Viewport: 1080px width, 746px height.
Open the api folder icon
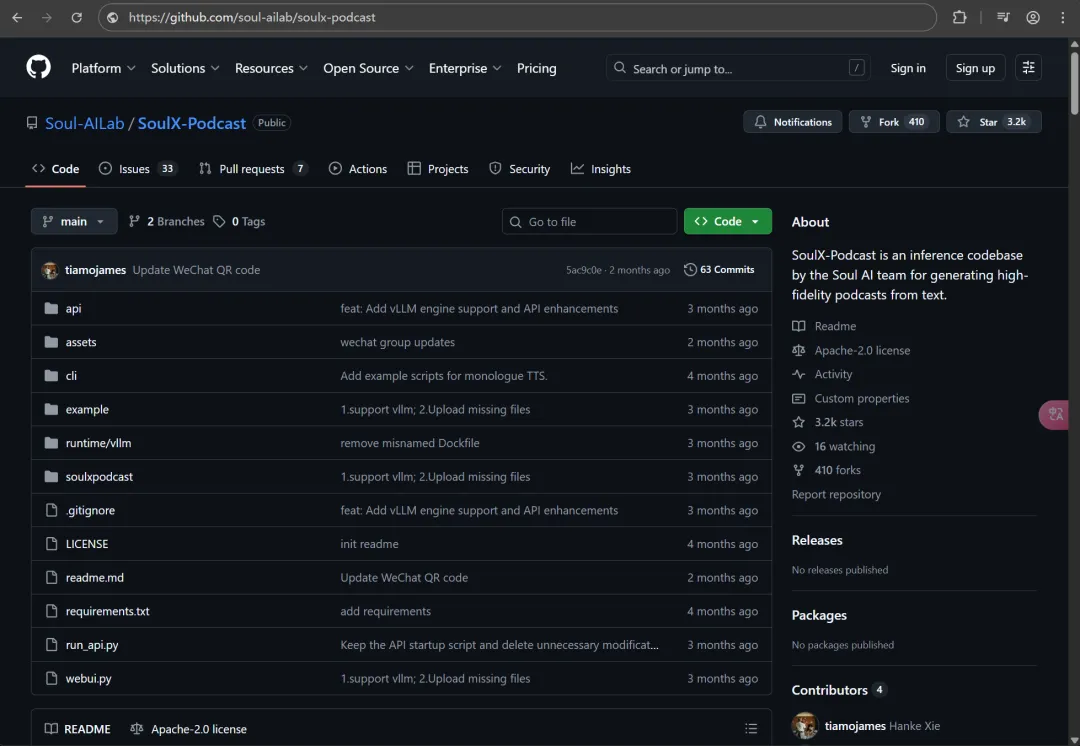pyautogui.click(x=51, y=309)
